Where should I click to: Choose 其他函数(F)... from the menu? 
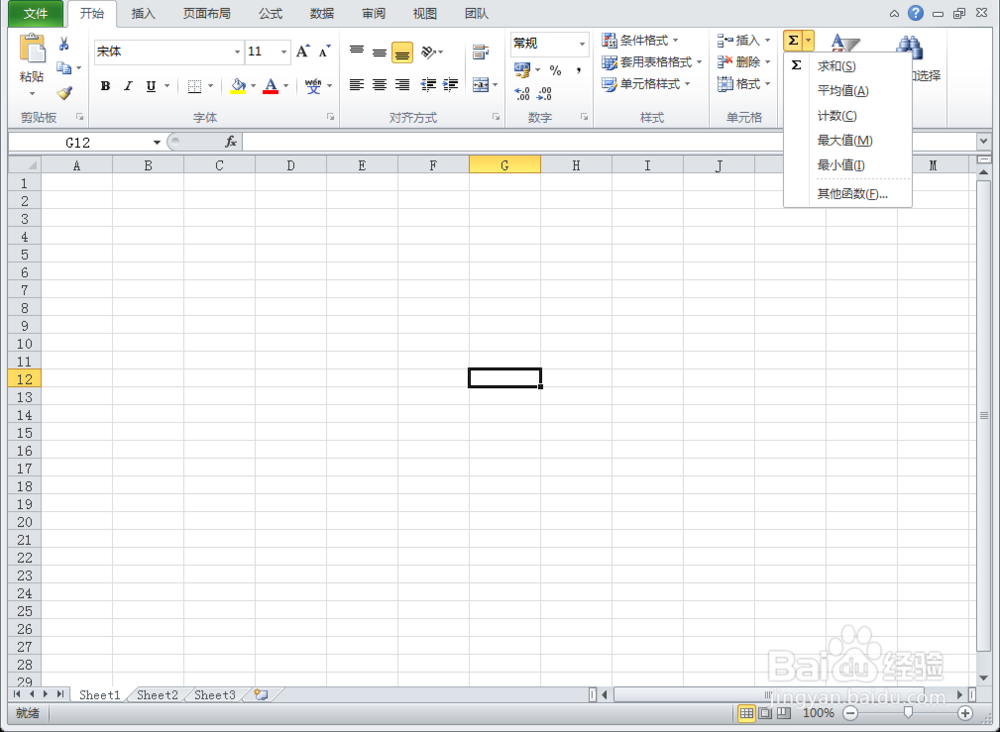click(x=848, y=194)
